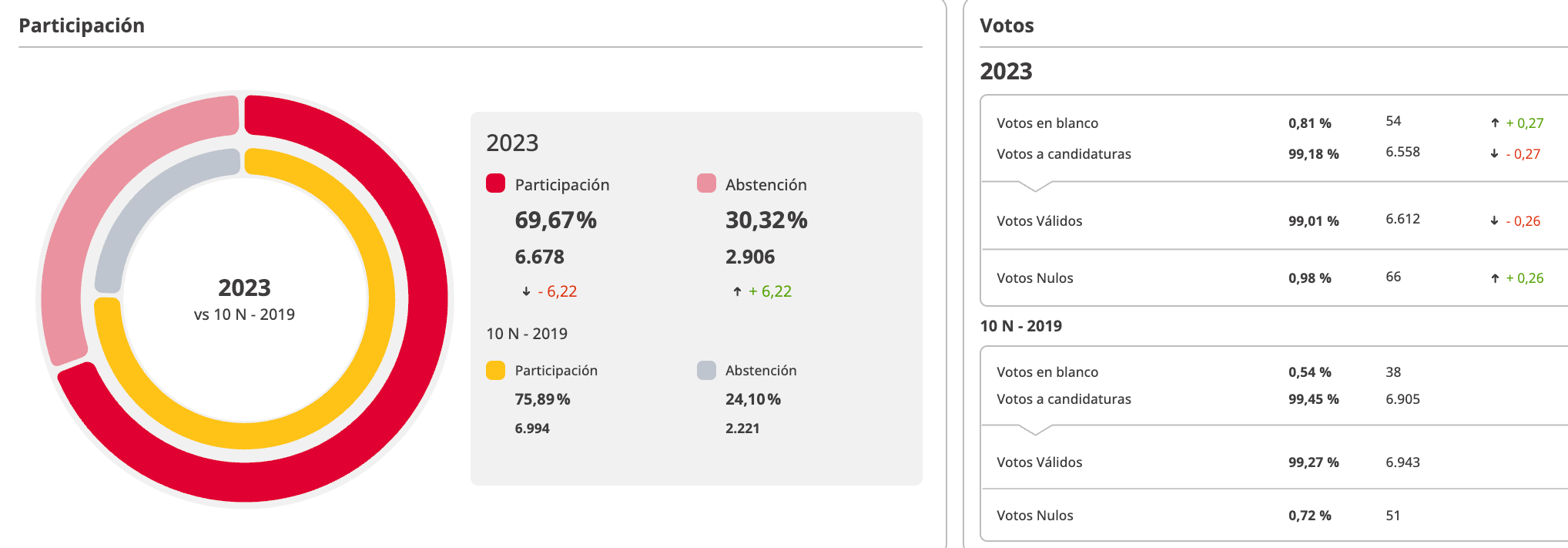Click the 2019 divider notch above Votos Válidos
The image size is (1568, 548).
click(1035, 430)
